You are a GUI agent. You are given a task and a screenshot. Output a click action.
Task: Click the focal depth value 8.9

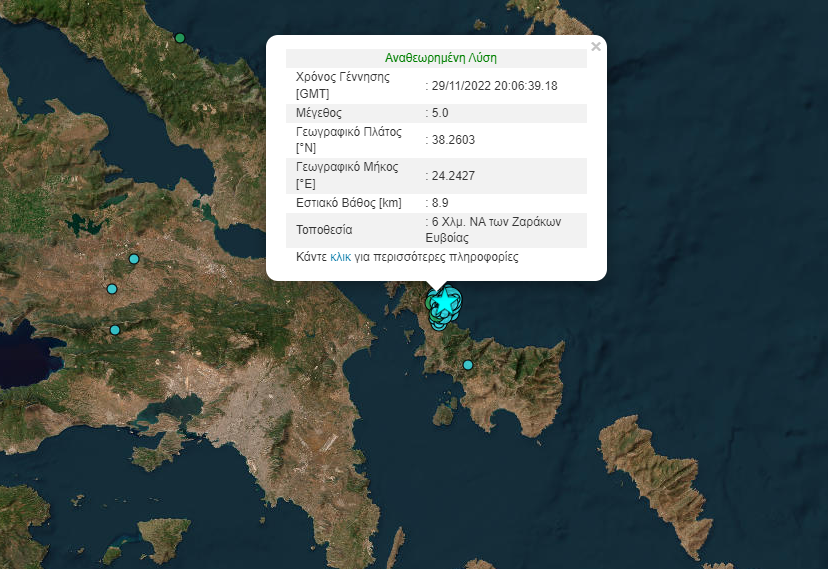tap(439, 202)
